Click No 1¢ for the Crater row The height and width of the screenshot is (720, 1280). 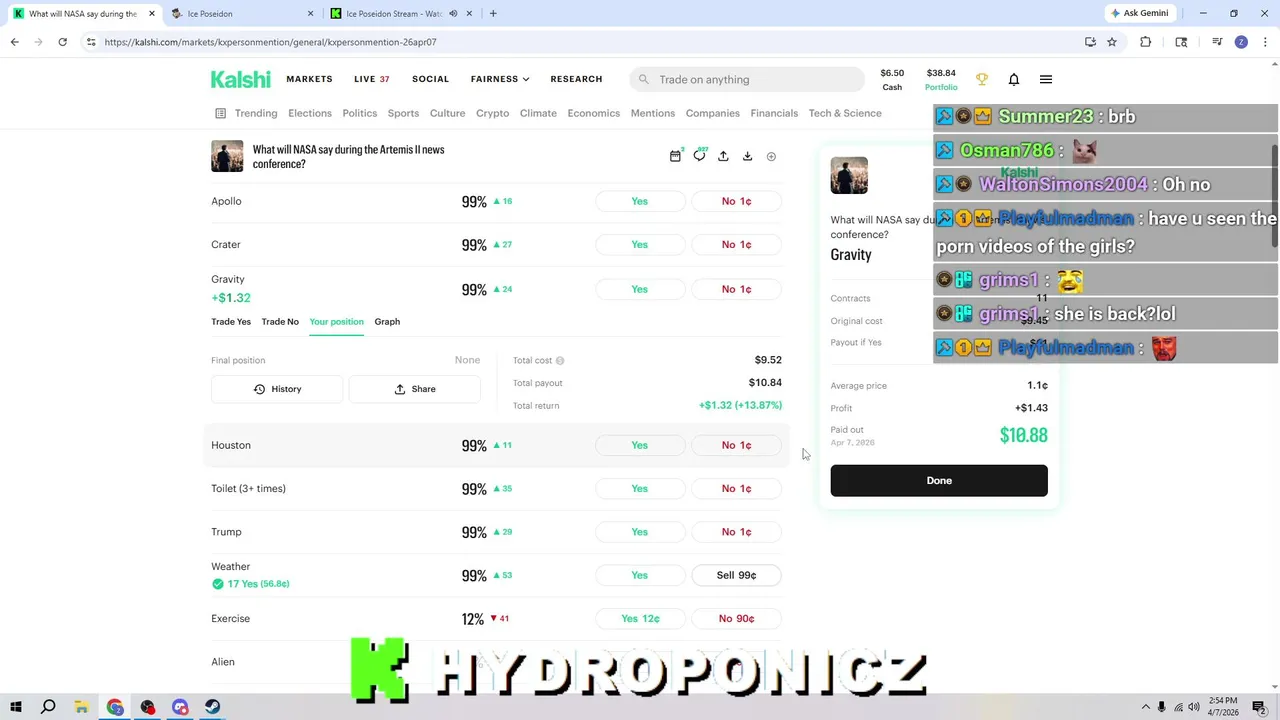(x=736, y=244)
